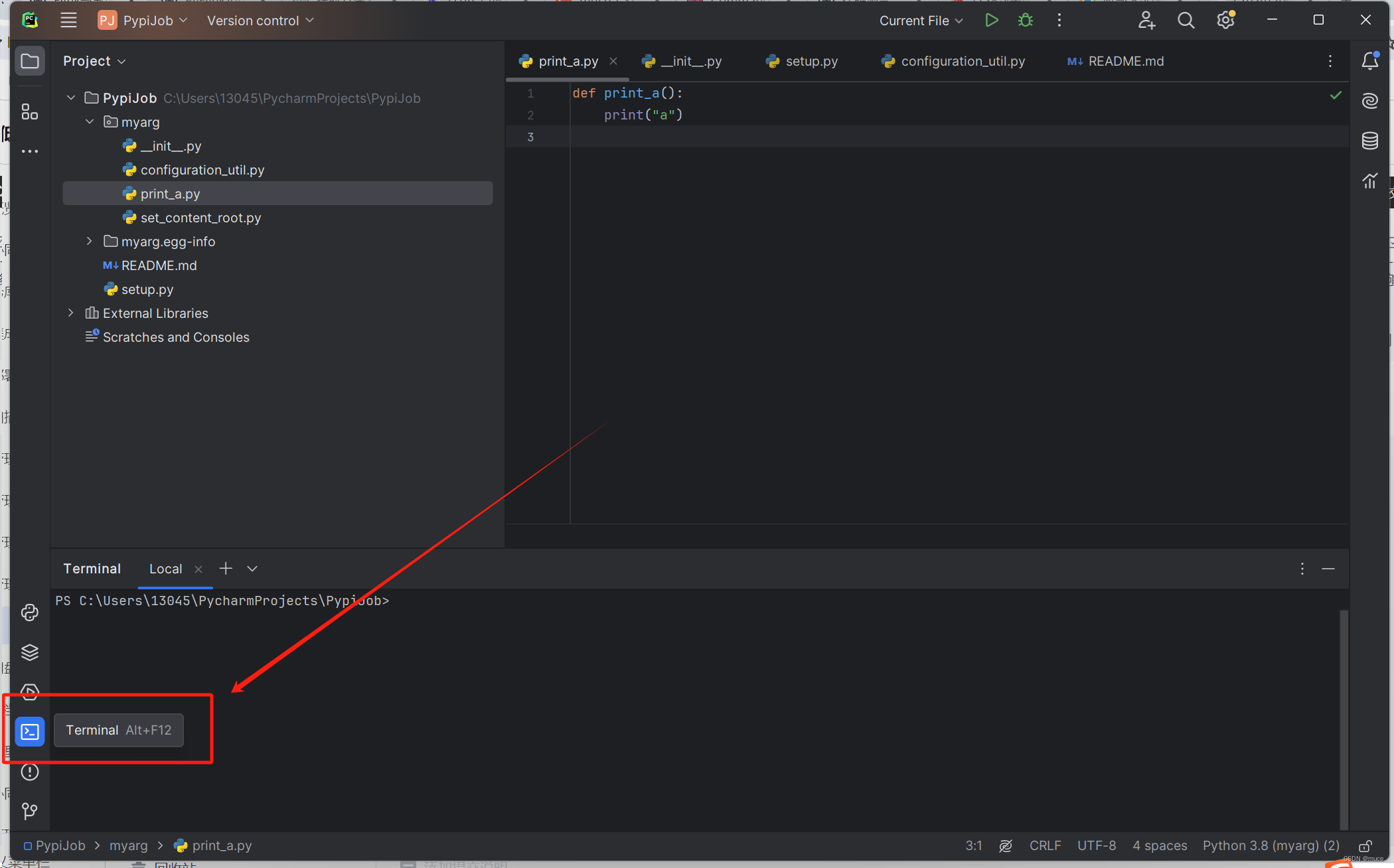Open the Git version control sidebar icon
Viewport: 1394px width, 868px height.
pyautogui.click(x=30, y=811)
